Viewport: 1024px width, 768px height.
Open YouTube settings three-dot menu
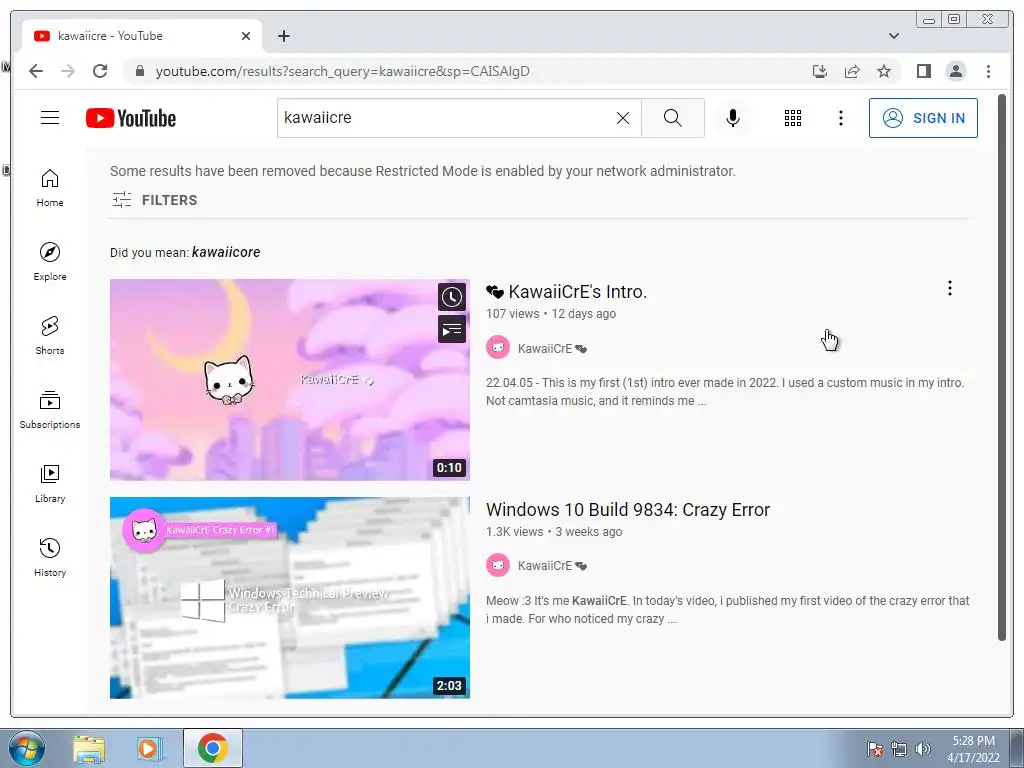pos(840,118)
